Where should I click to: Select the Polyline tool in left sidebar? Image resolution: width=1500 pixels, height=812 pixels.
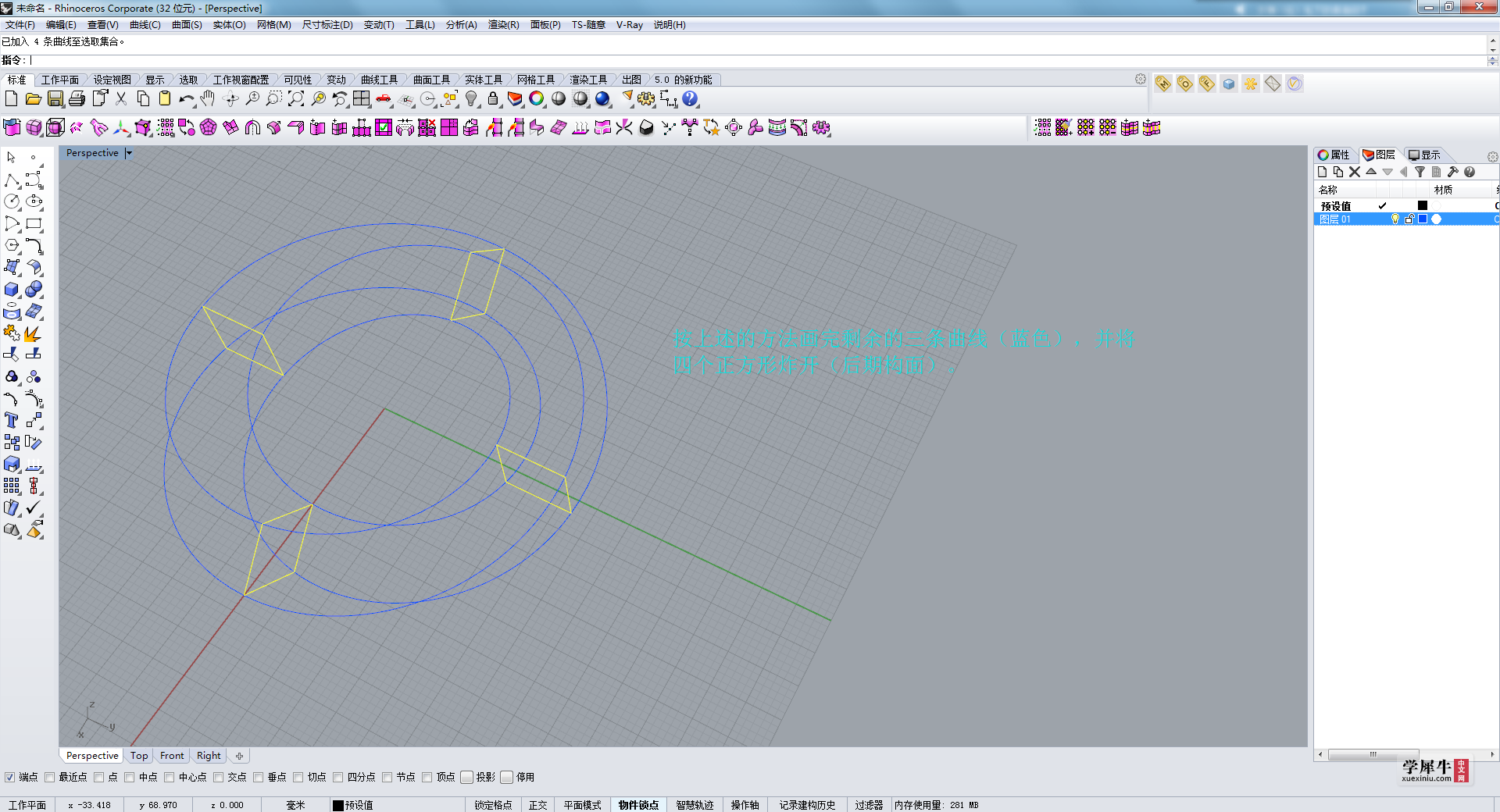(12, 180)
